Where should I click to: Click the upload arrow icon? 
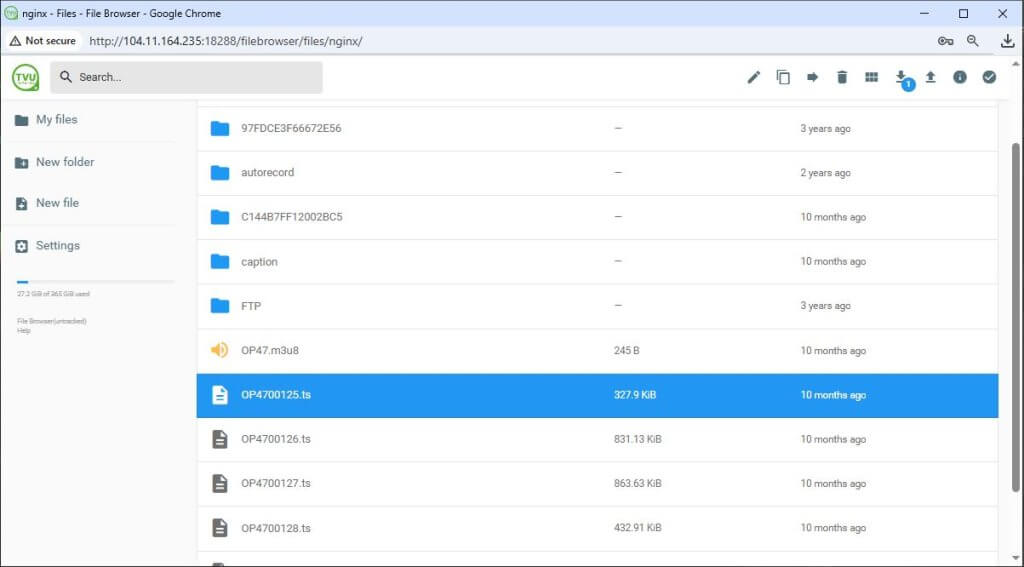931,77
